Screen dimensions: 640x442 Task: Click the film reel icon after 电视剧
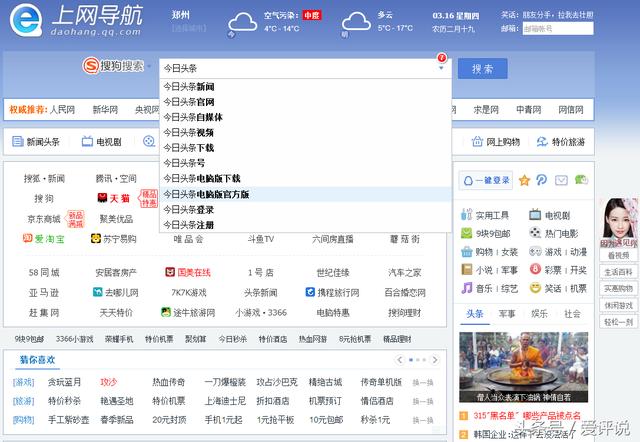point(149,141)
